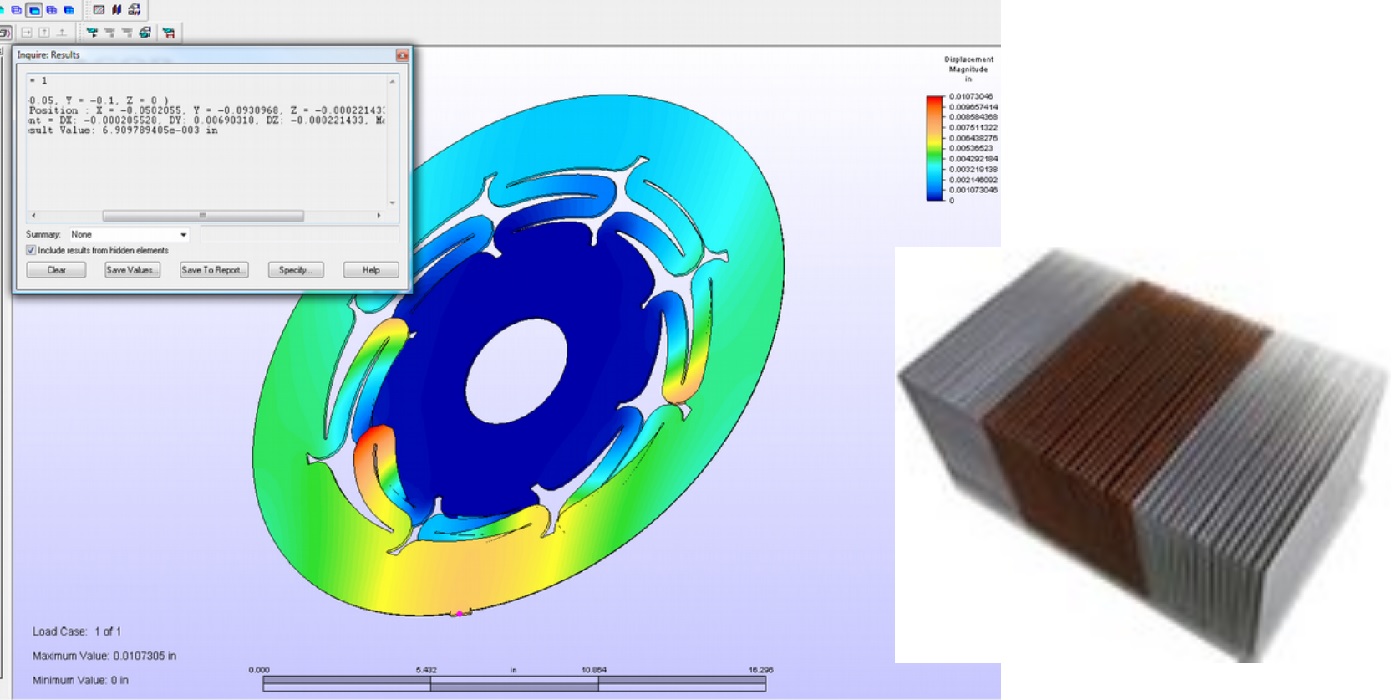
Task: Click the Minimum Value: 0 in text
Action: [x=81, y=680]
